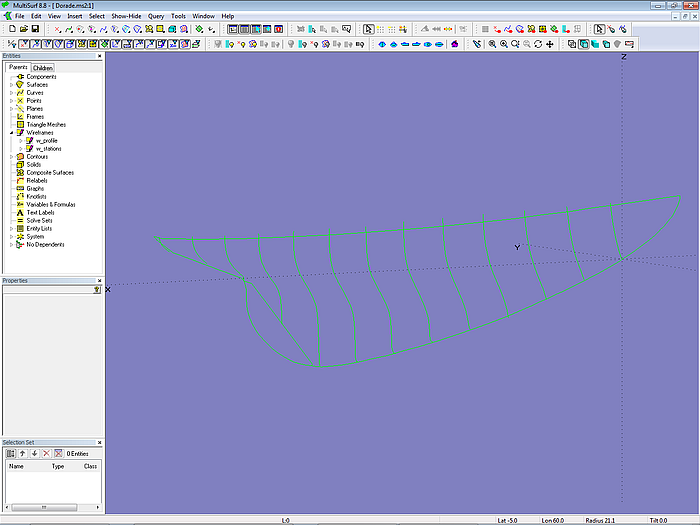Expand the Entity Lists node

pos(11,229)
